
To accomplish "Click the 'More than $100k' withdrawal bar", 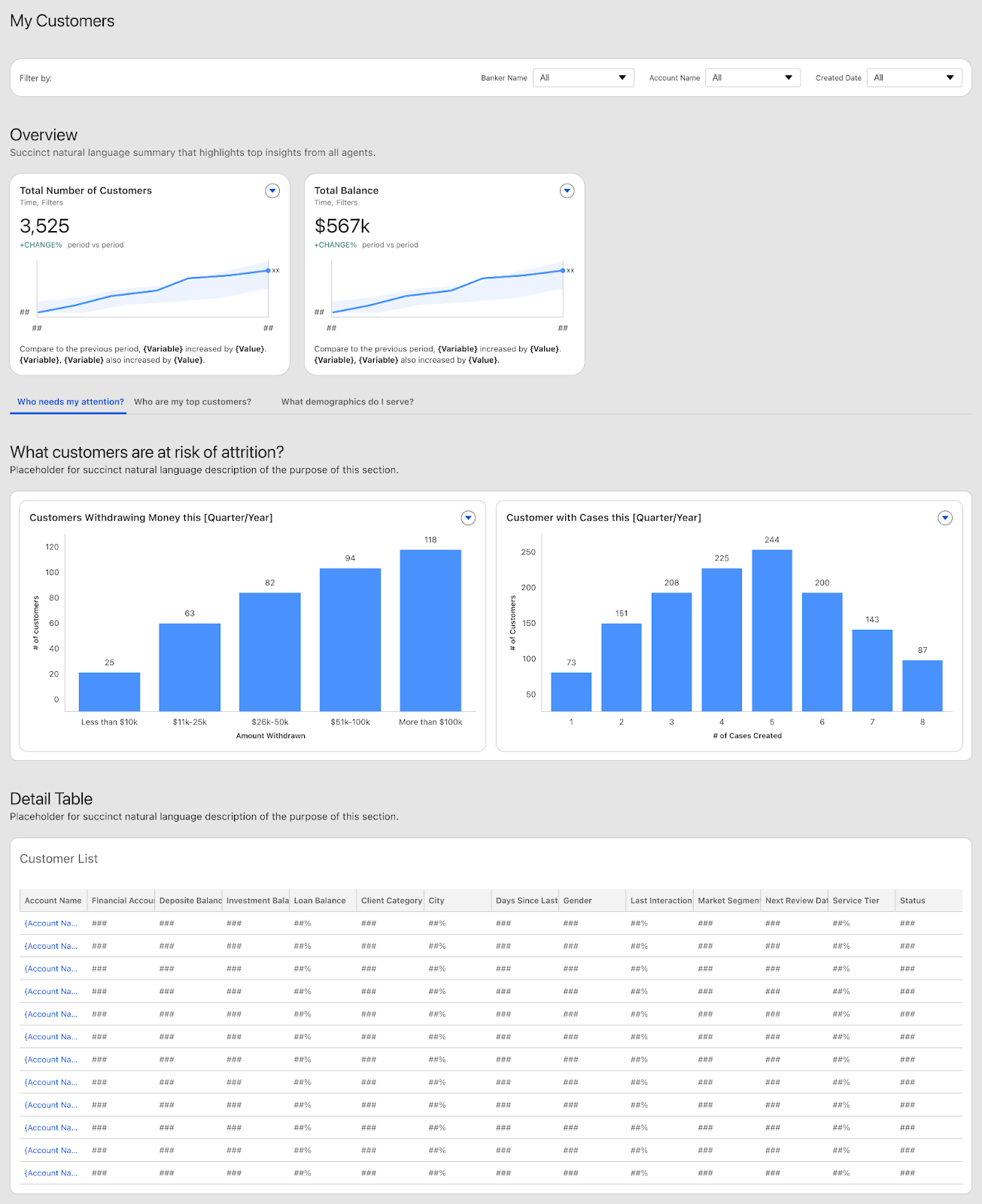I will pos(430,631).
